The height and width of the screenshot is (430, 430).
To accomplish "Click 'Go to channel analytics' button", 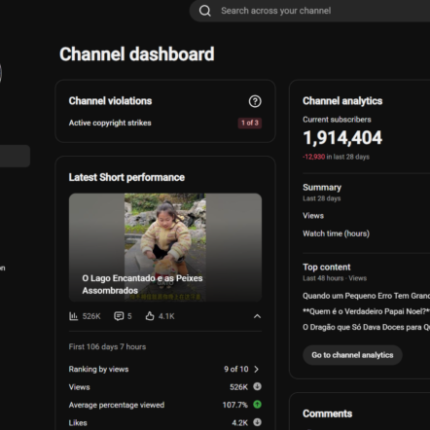I will 352,355.
